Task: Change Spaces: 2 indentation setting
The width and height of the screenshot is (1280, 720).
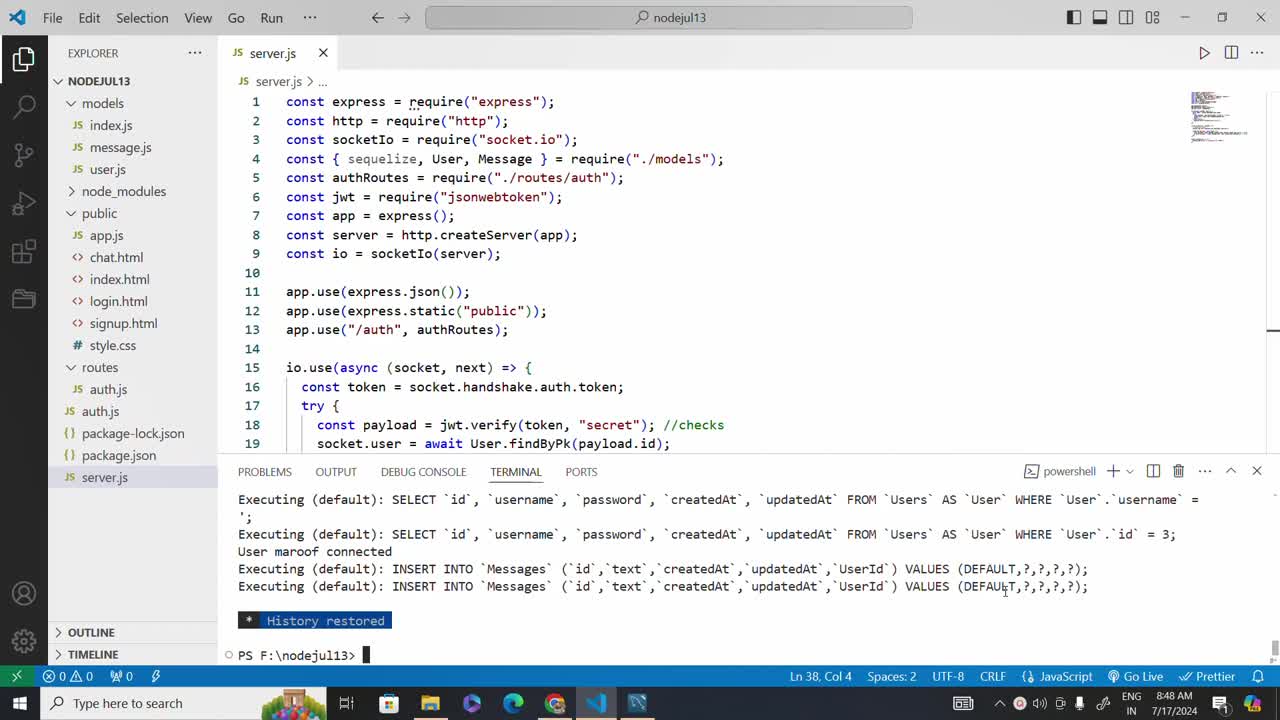Action: click(891, 676)
